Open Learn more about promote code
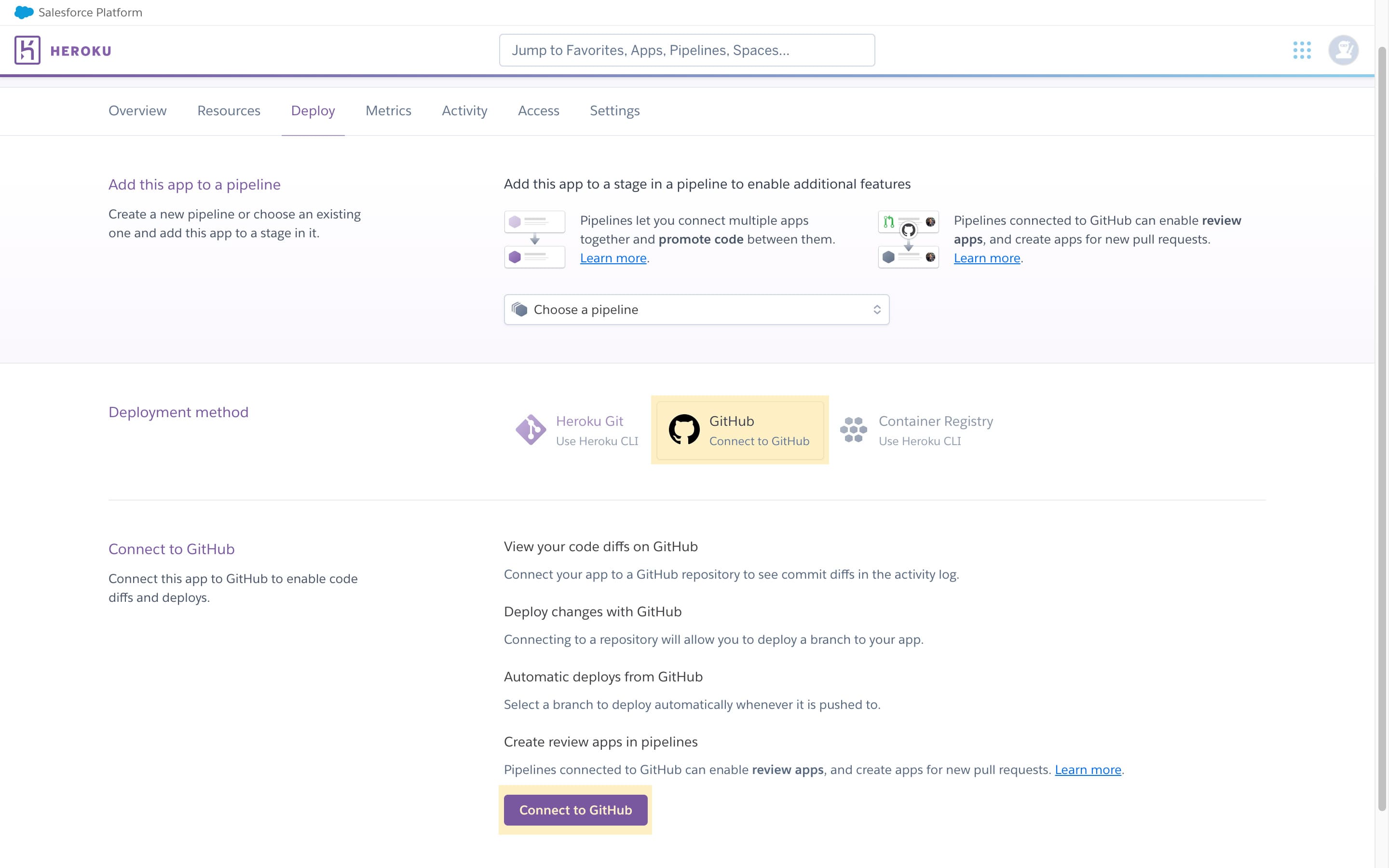The width and height of the screenshot is (1389, 868). pos(613,258)
